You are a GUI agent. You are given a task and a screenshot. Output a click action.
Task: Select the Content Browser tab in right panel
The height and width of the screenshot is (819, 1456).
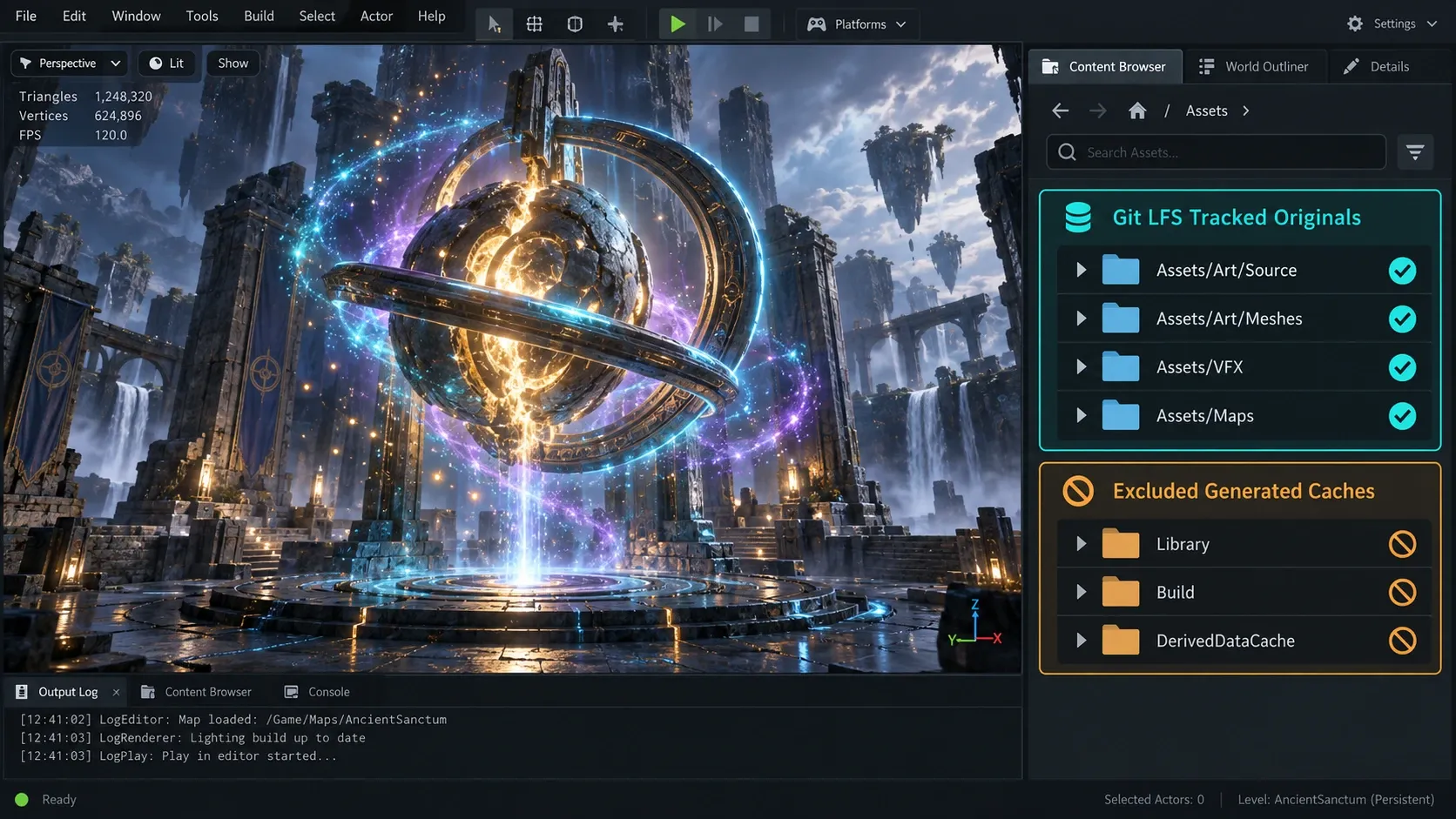pos(1104,66)
